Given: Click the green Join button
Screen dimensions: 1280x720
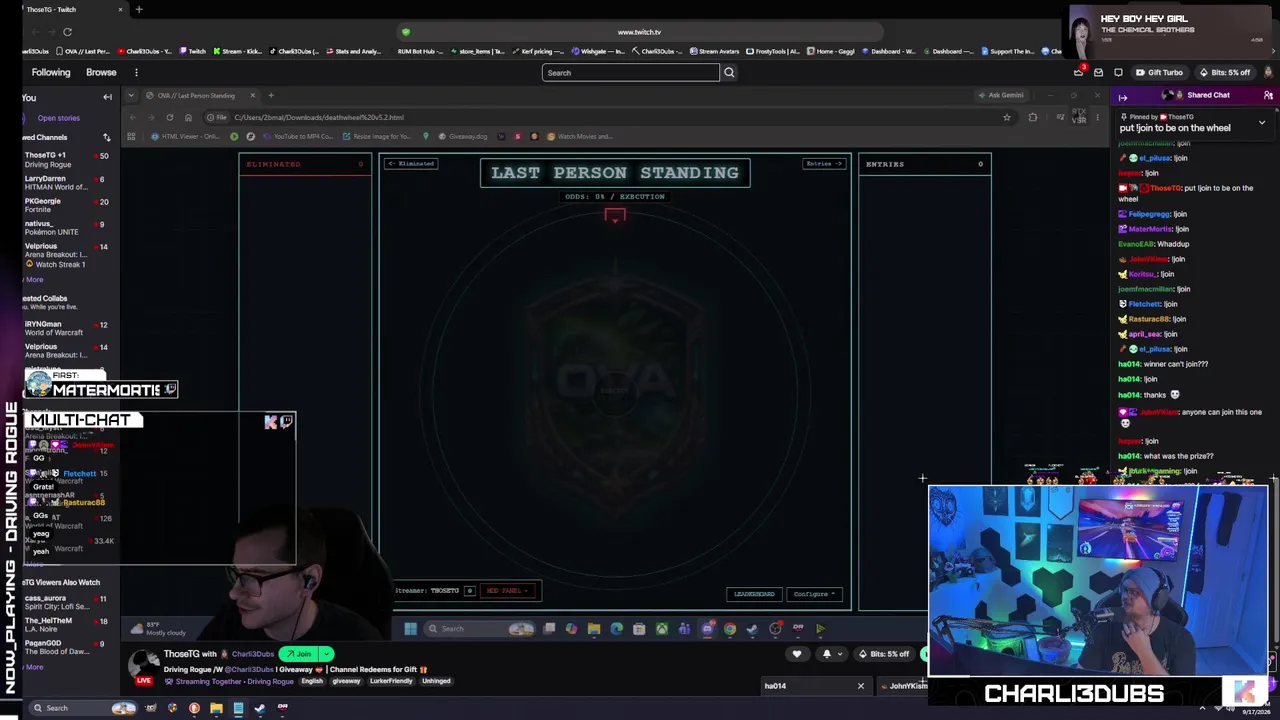Looking at the screenshot, I should tap(298, 654).
